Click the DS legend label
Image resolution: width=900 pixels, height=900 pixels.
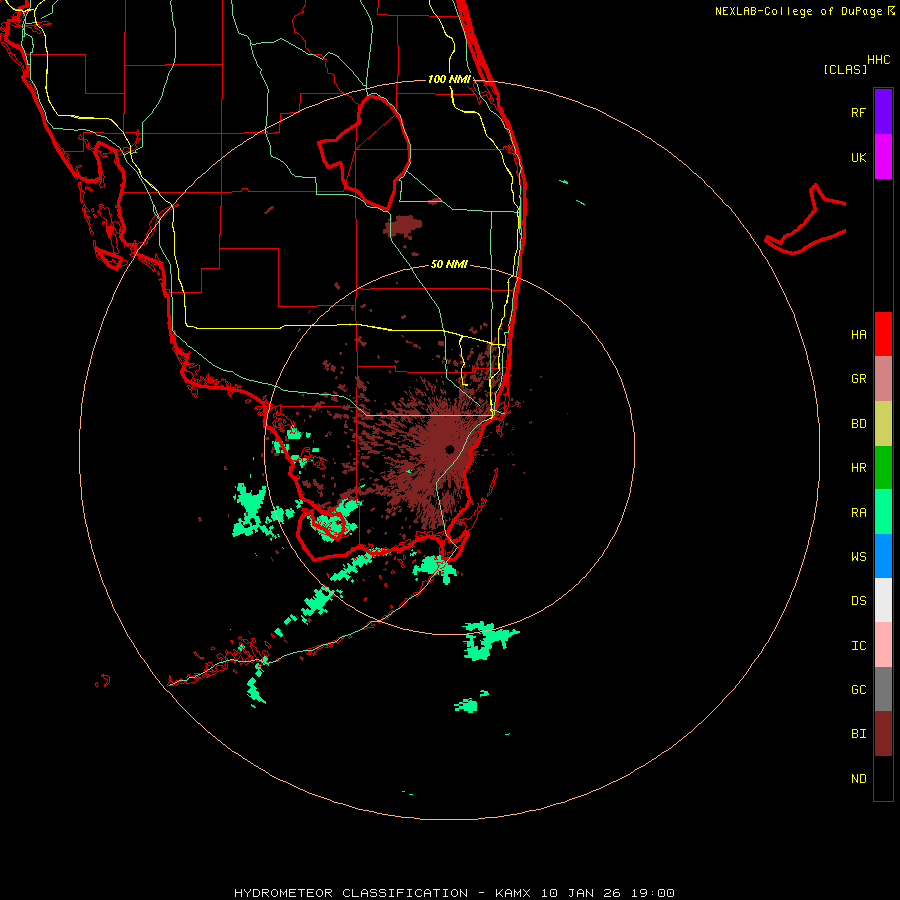(x=858, y=601)
